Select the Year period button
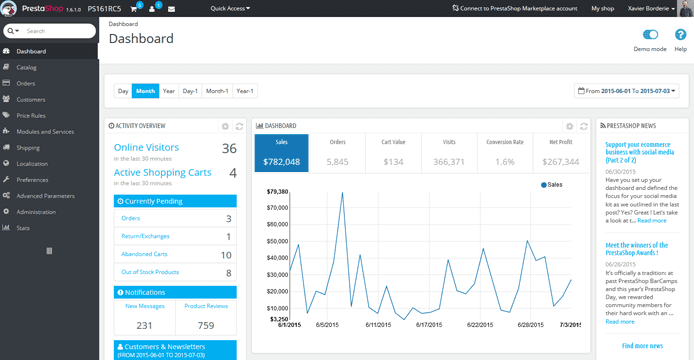694x360 pixels. point(169,91)
